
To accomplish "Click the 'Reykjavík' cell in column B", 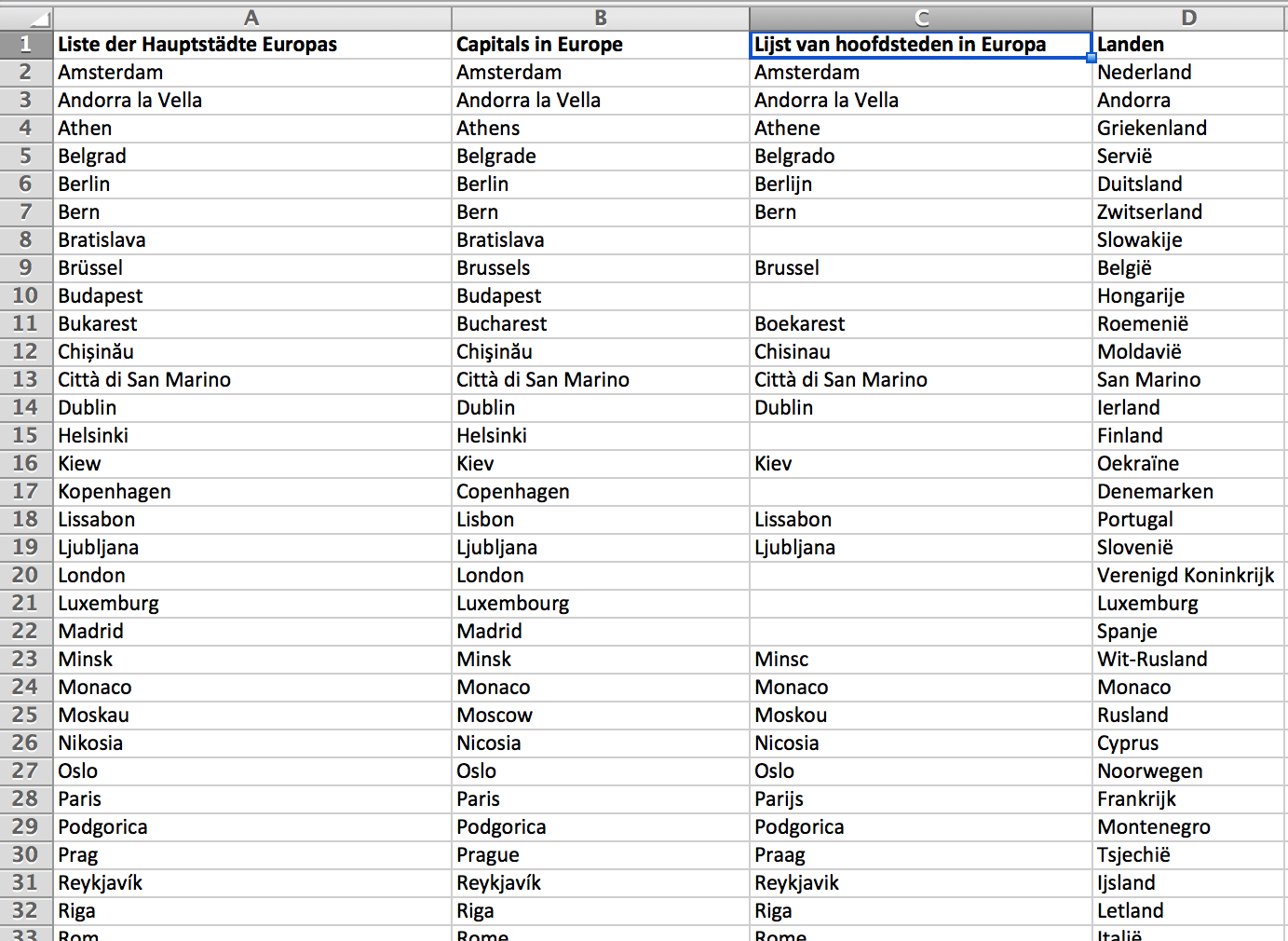I will click(x=600, y=883).
